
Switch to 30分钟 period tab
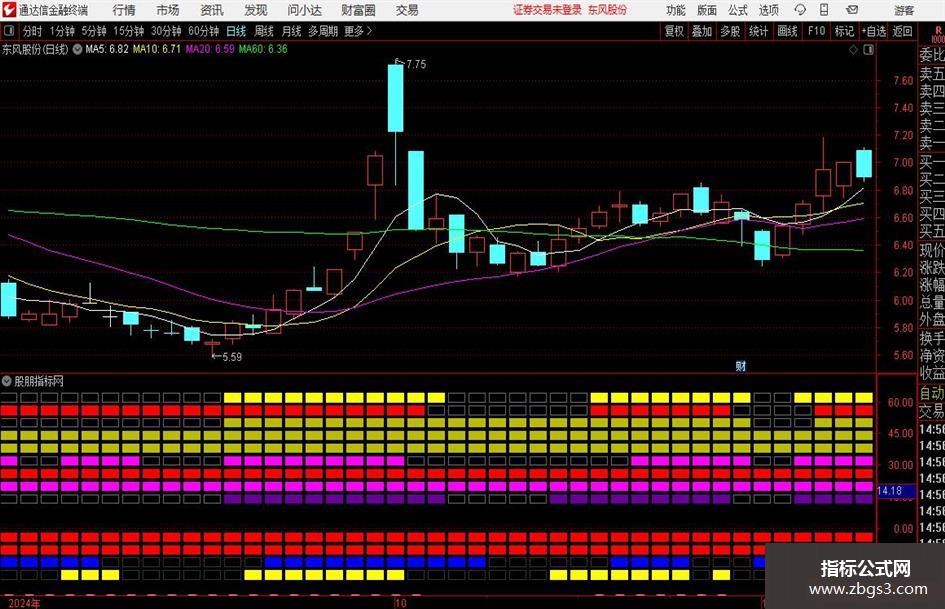click(x=166, y=31)
